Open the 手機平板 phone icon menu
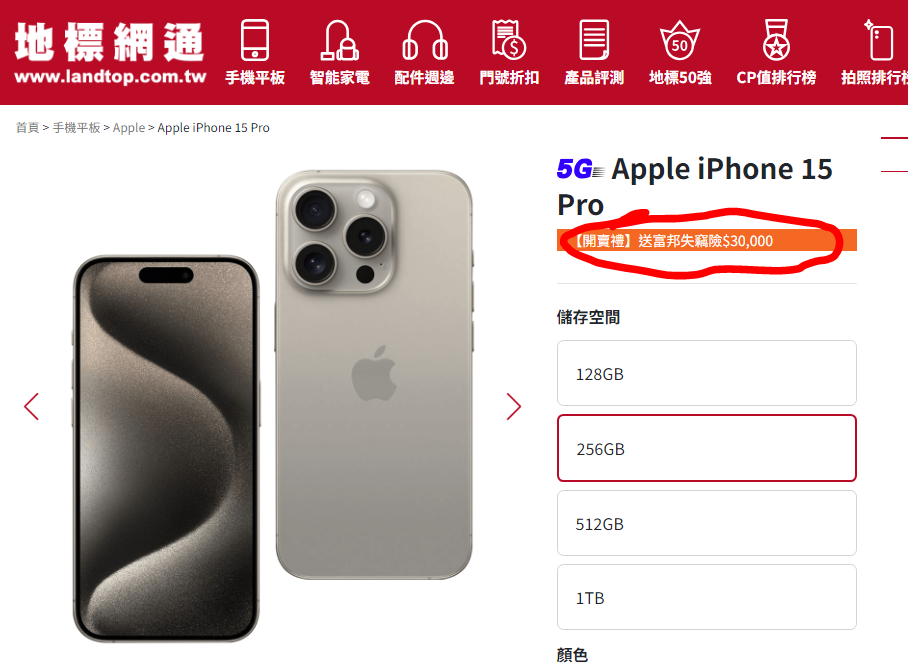Screen dimensions: 908x667 click(x=255, y=40)
